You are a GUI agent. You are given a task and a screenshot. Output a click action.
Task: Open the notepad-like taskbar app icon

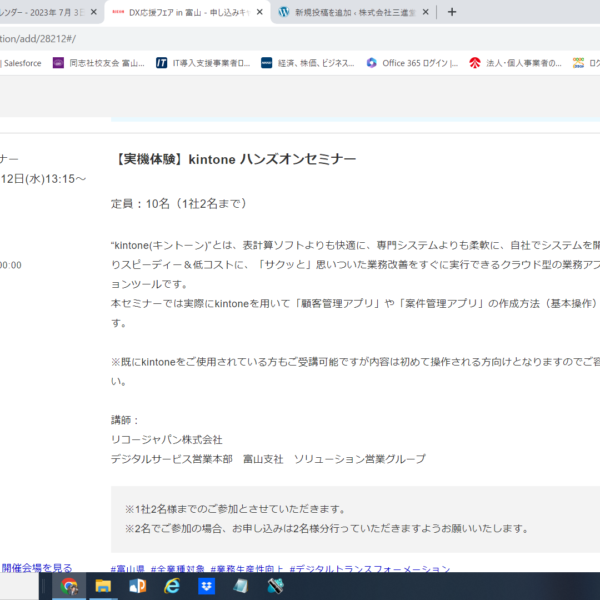pyautogui.click(x=241, y=586)
